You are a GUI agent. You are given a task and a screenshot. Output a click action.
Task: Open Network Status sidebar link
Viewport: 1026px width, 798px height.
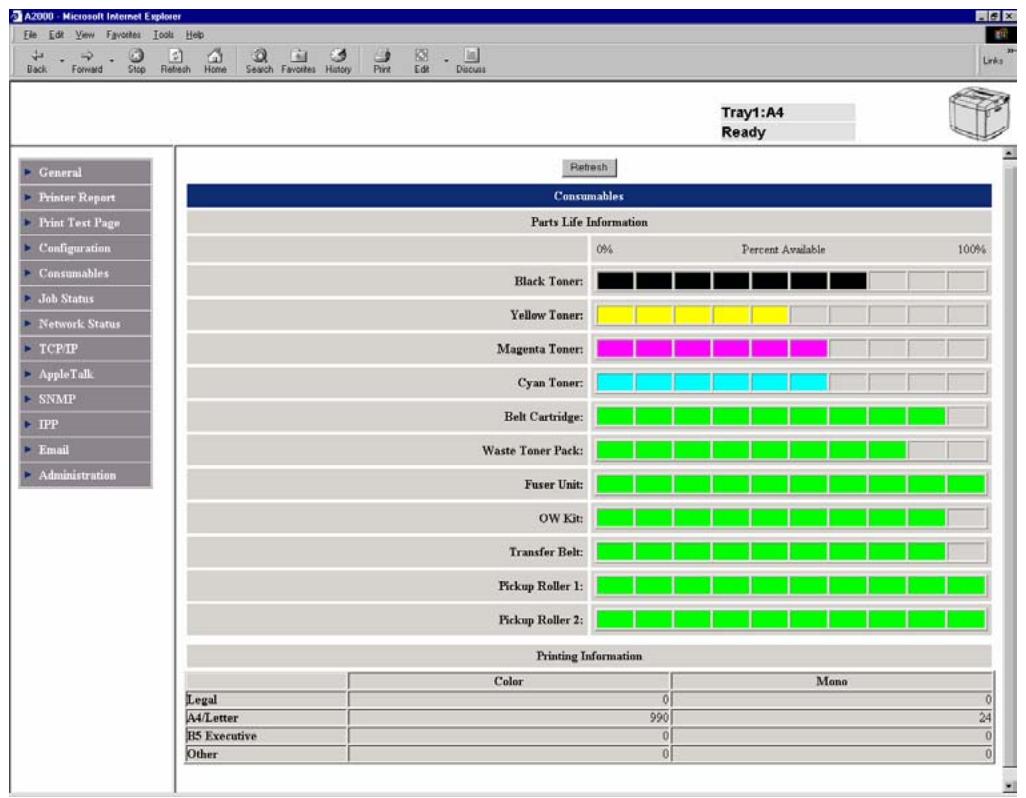(86, 323)
